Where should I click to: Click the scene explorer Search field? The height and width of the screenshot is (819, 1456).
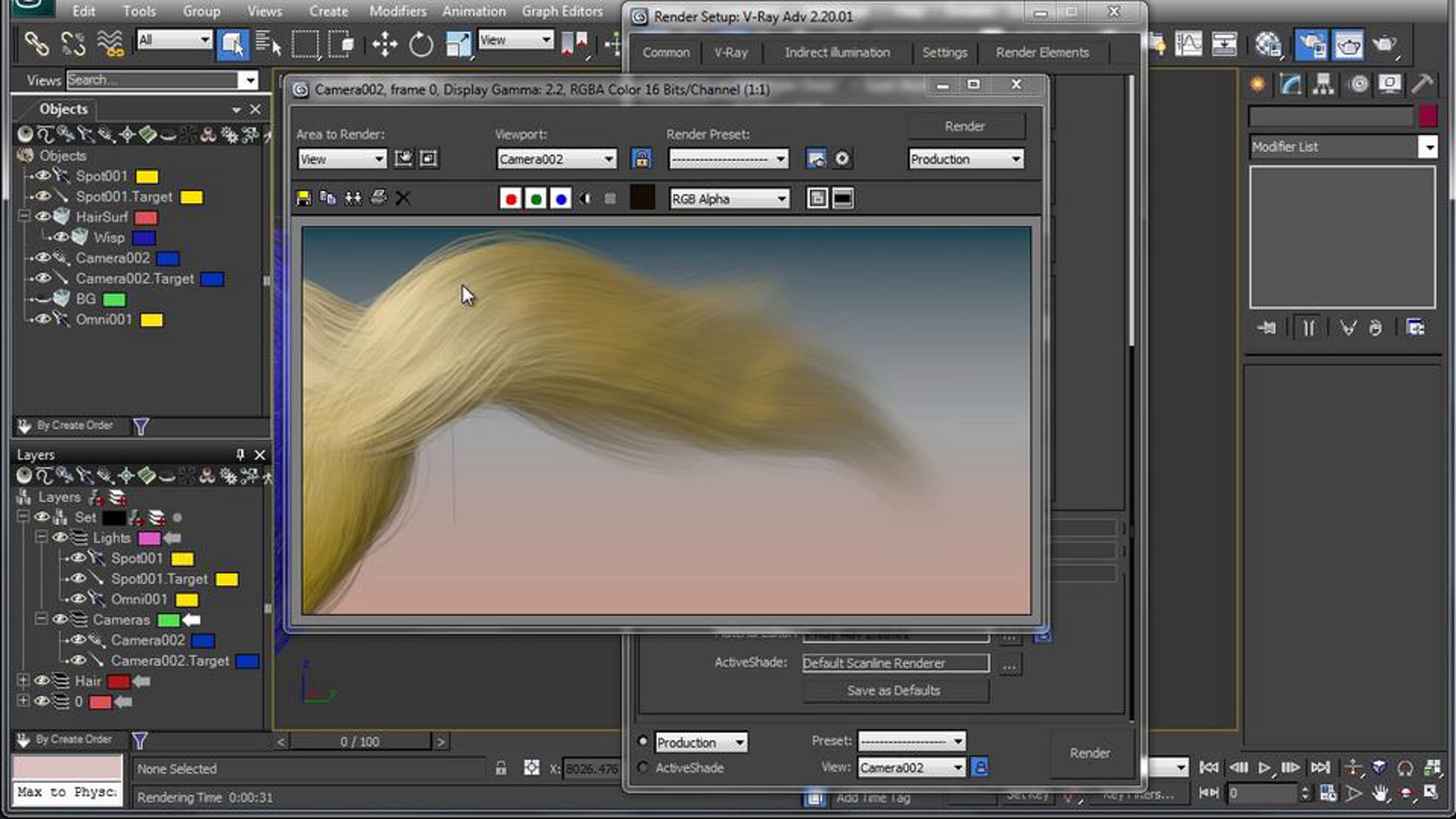(153, 80)
